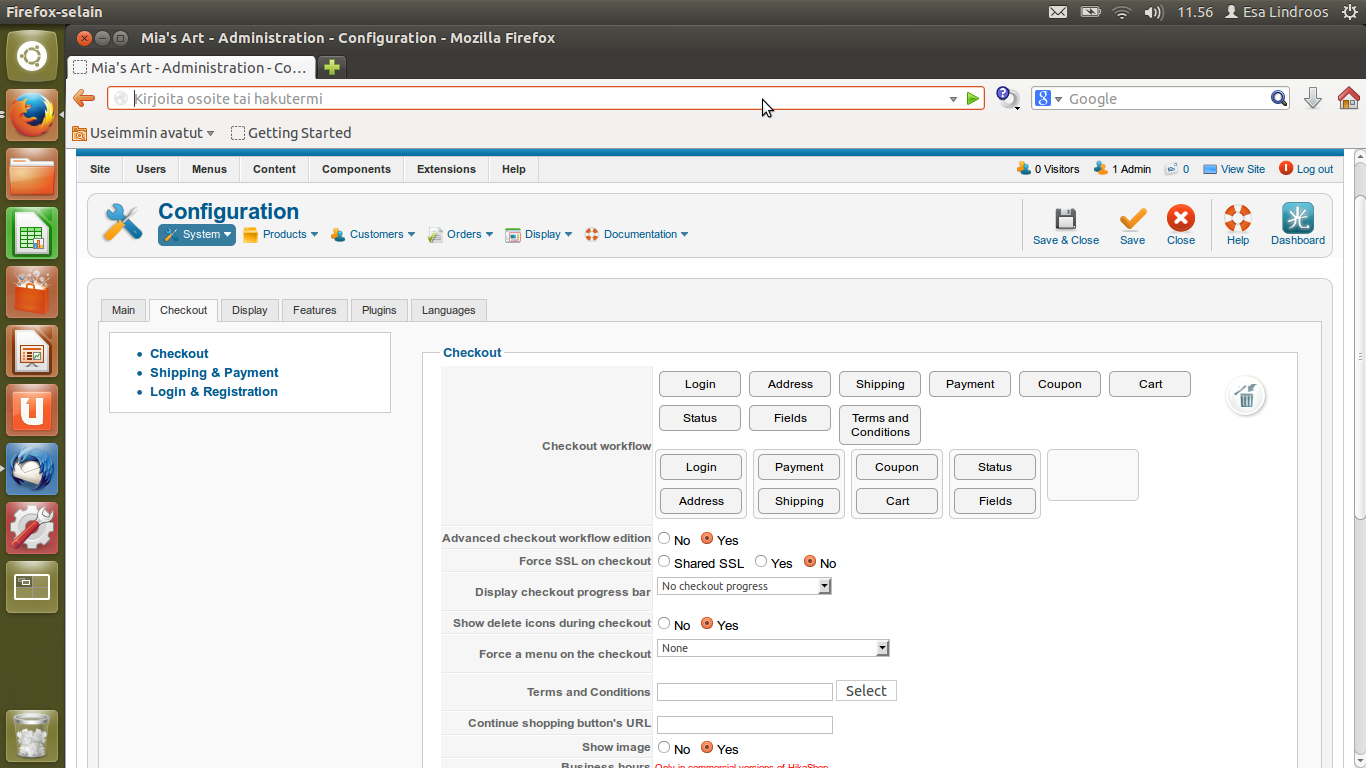Go to the Dashboard icon
This screenshot has height=768, width=1366.
[x=1298, y=218]
